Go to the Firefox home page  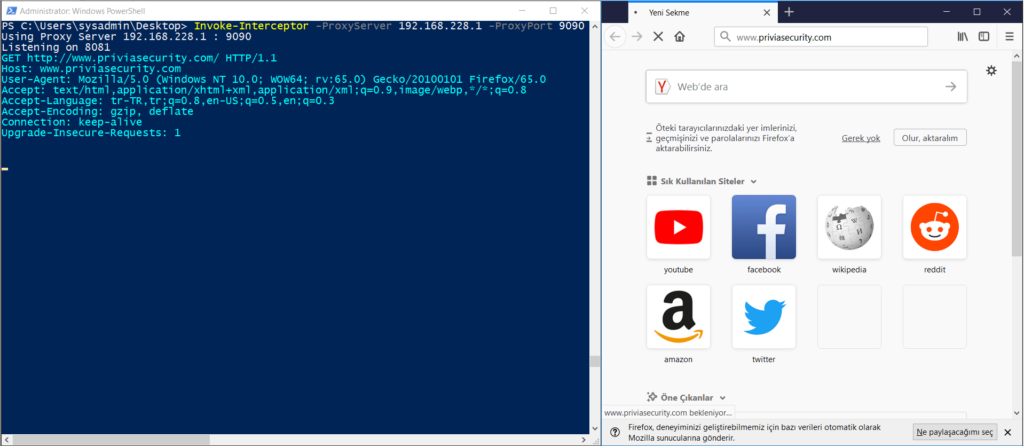[680, 37]
